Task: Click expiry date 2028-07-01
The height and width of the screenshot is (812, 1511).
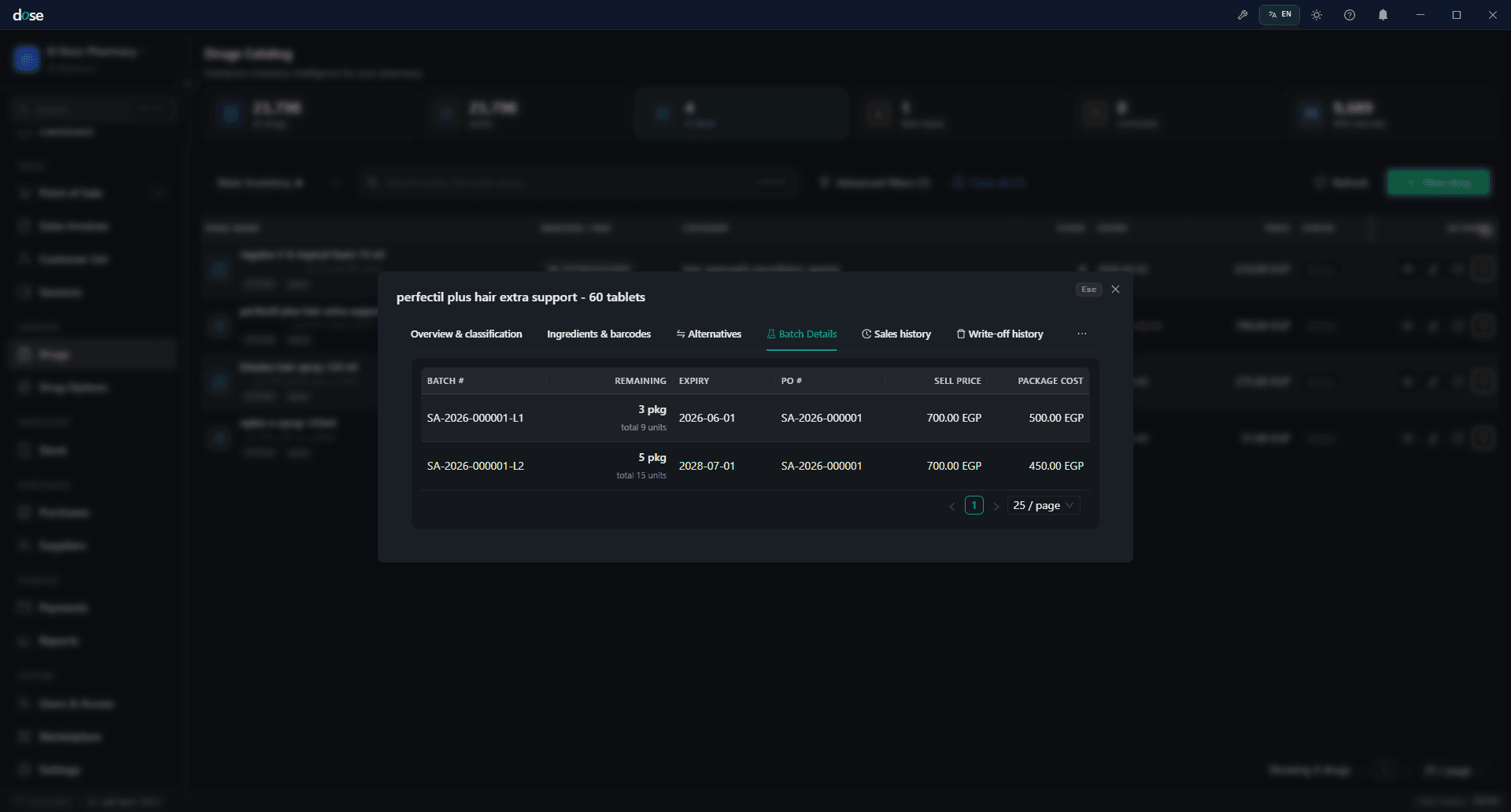Action: point(707,466)
